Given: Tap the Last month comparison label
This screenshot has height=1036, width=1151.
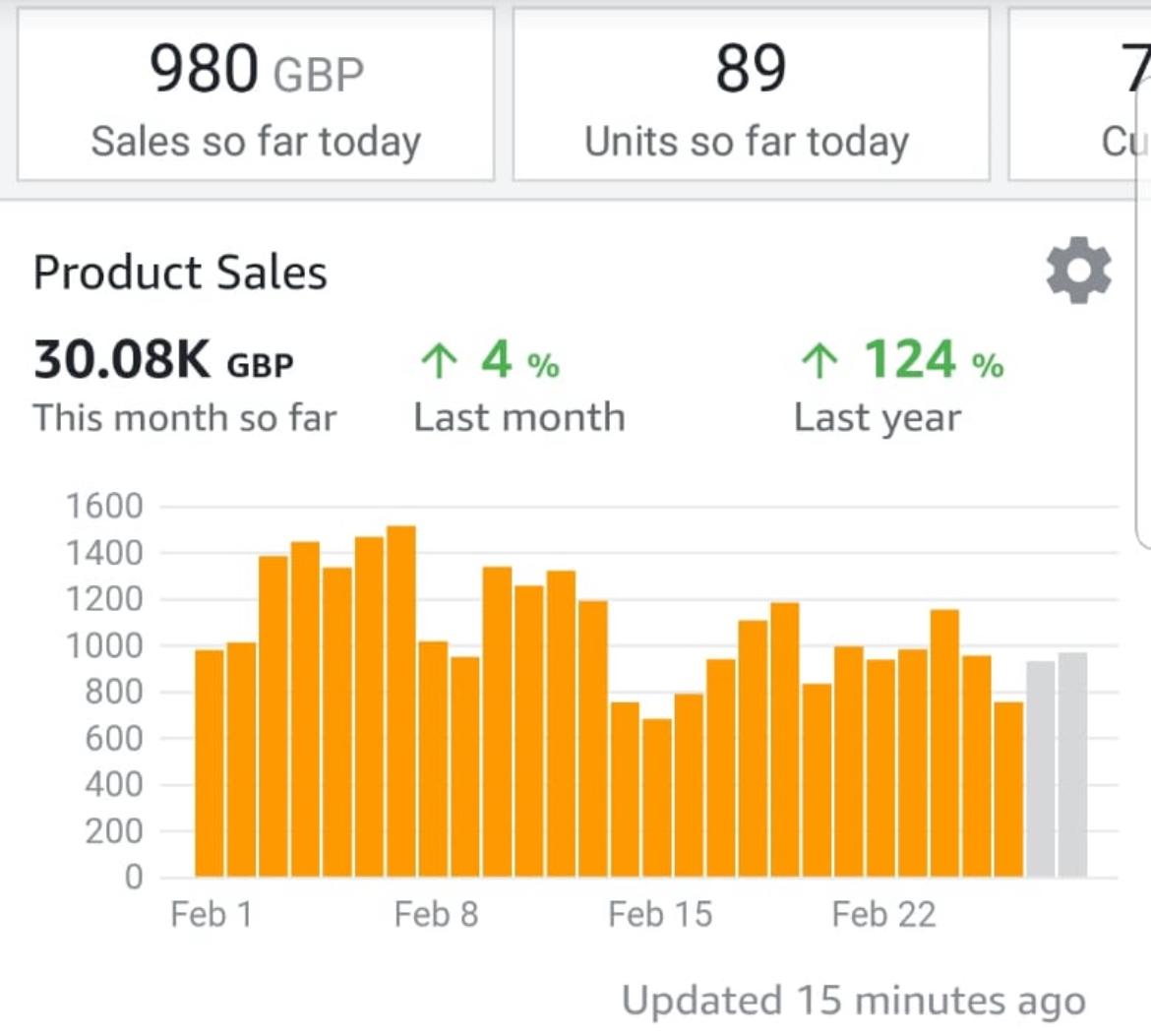Looking at the screenshot, I should pyautogui.click(x=518, y=417).
